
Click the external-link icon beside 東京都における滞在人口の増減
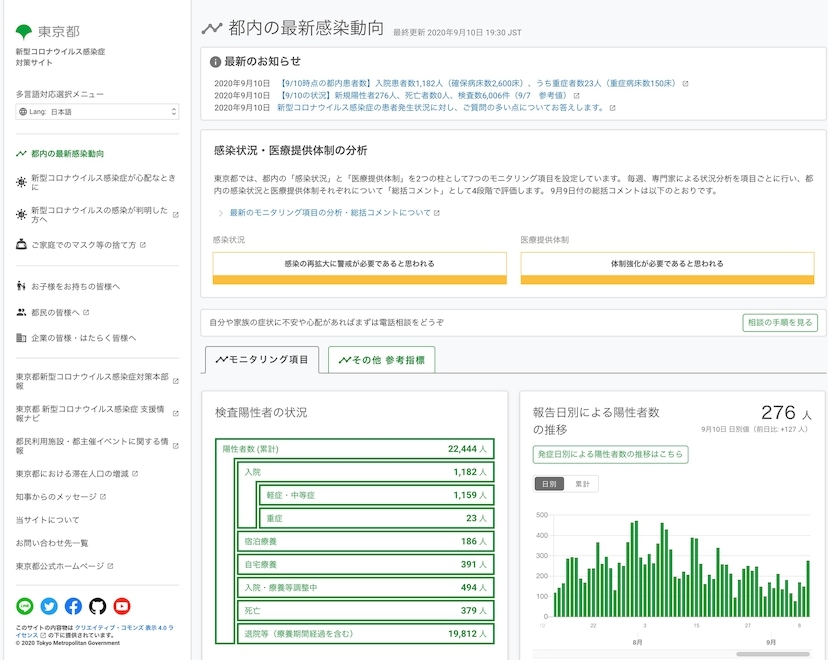135,474
